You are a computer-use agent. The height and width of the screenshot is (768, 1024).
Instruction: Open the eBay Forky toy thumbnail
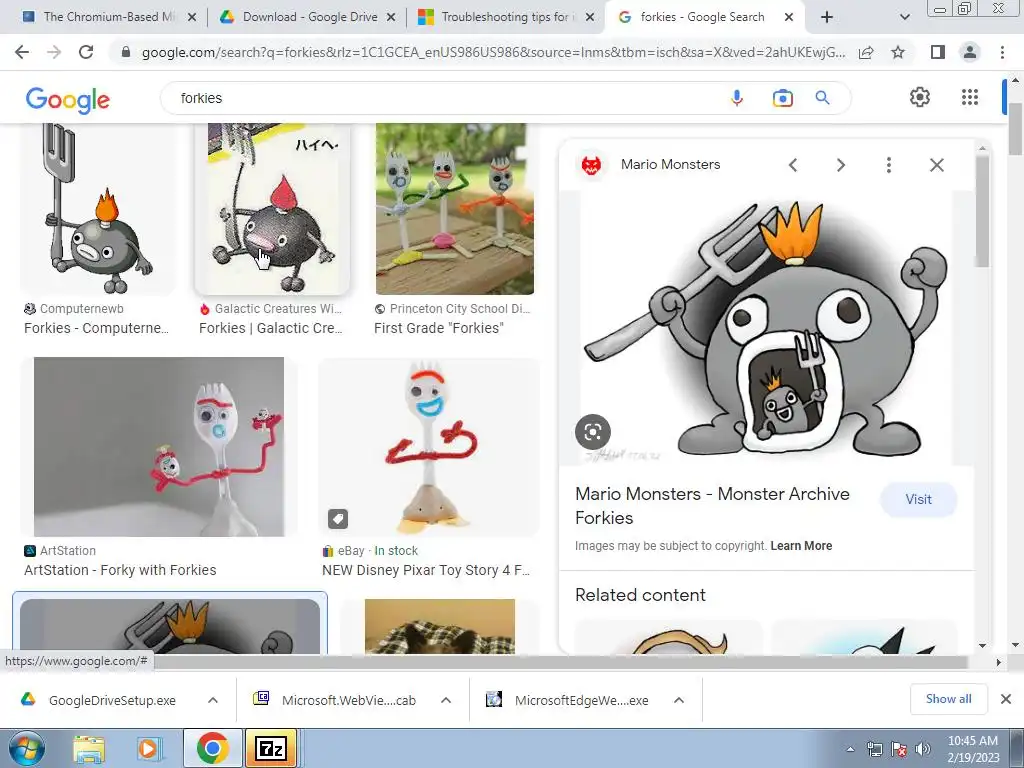428,447
